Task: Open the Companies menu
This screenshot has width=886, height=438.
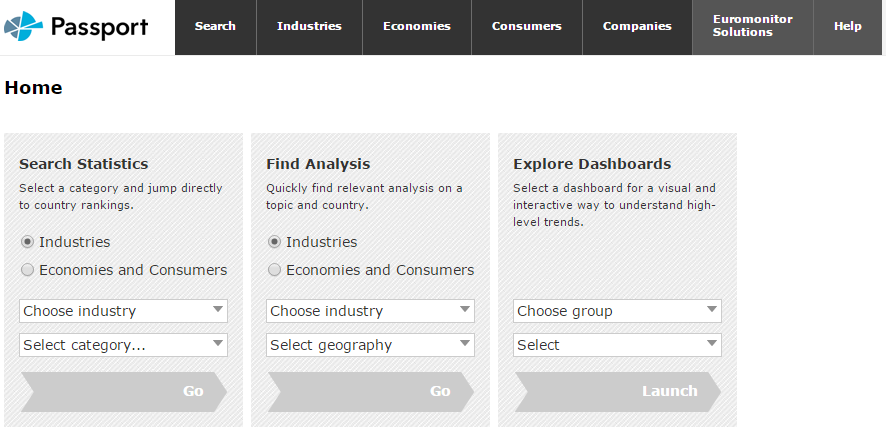Action: click(x=637, y=27)
